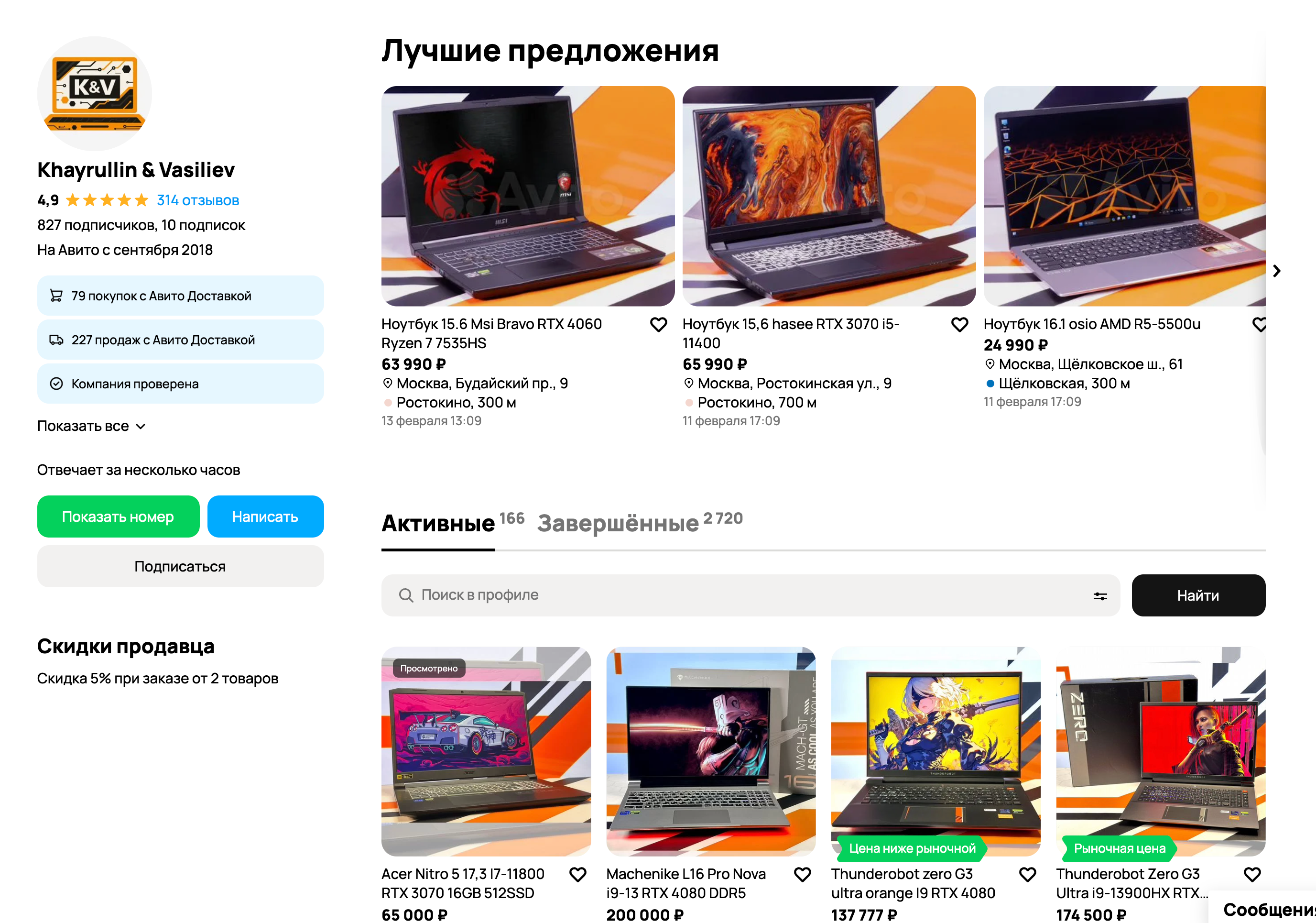The image size is (1316, 923).
Task: Click heart icon on Thunderobot Zero G3 Ultra i9-13900HX
Action: tap(1252, 874)
